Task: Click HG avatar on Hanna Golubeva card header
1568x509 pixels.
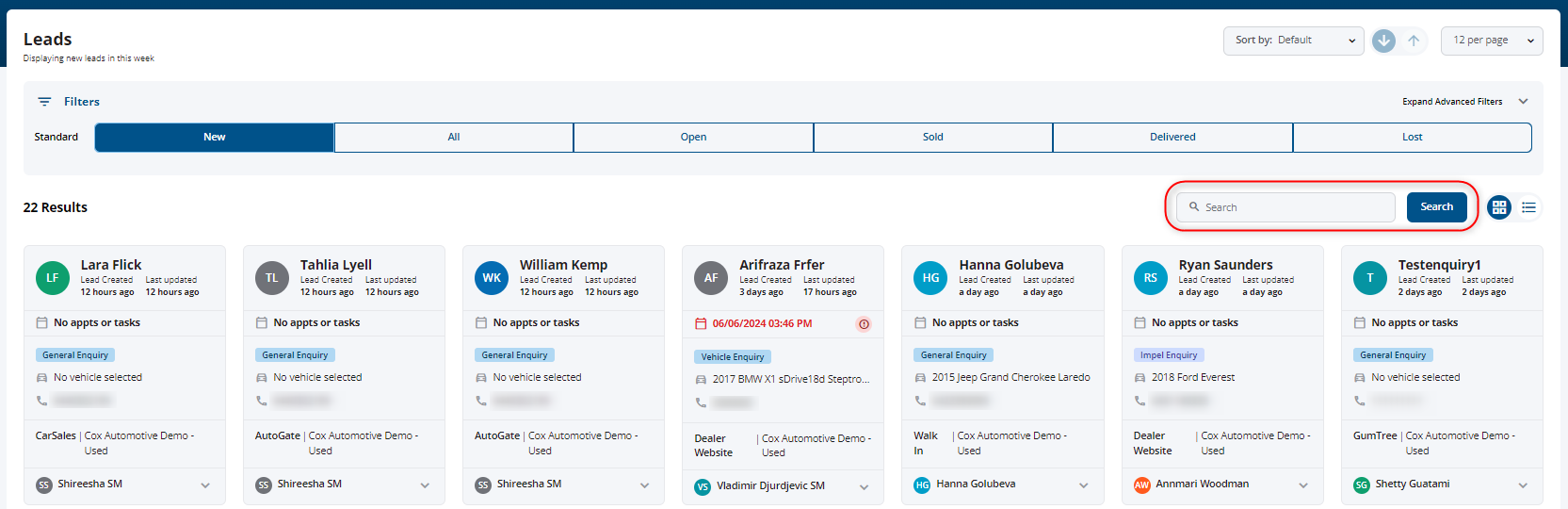Action: pyautogui.click(x=930, y=278)
